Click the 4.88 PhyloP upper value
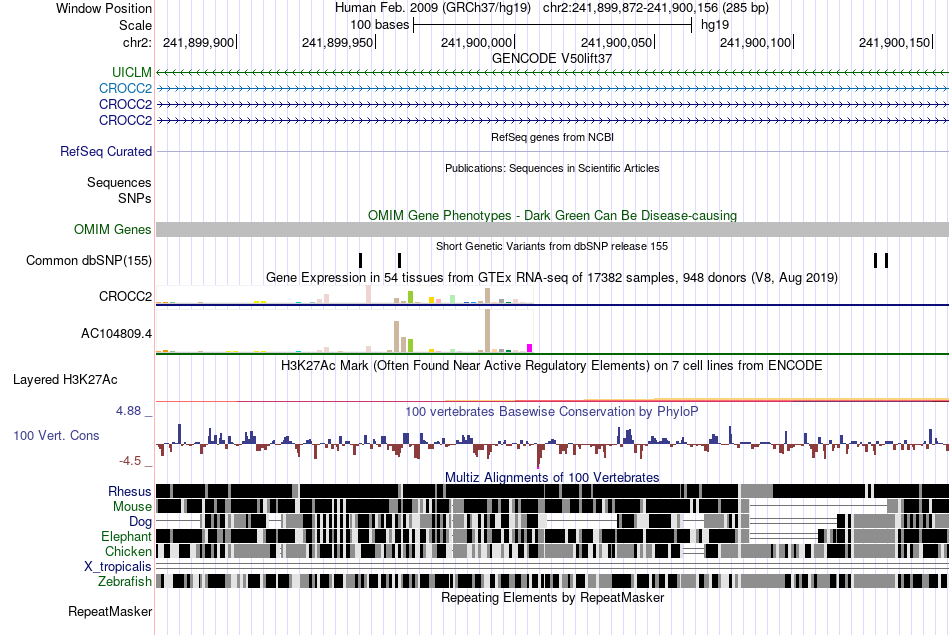 (128, 411)
